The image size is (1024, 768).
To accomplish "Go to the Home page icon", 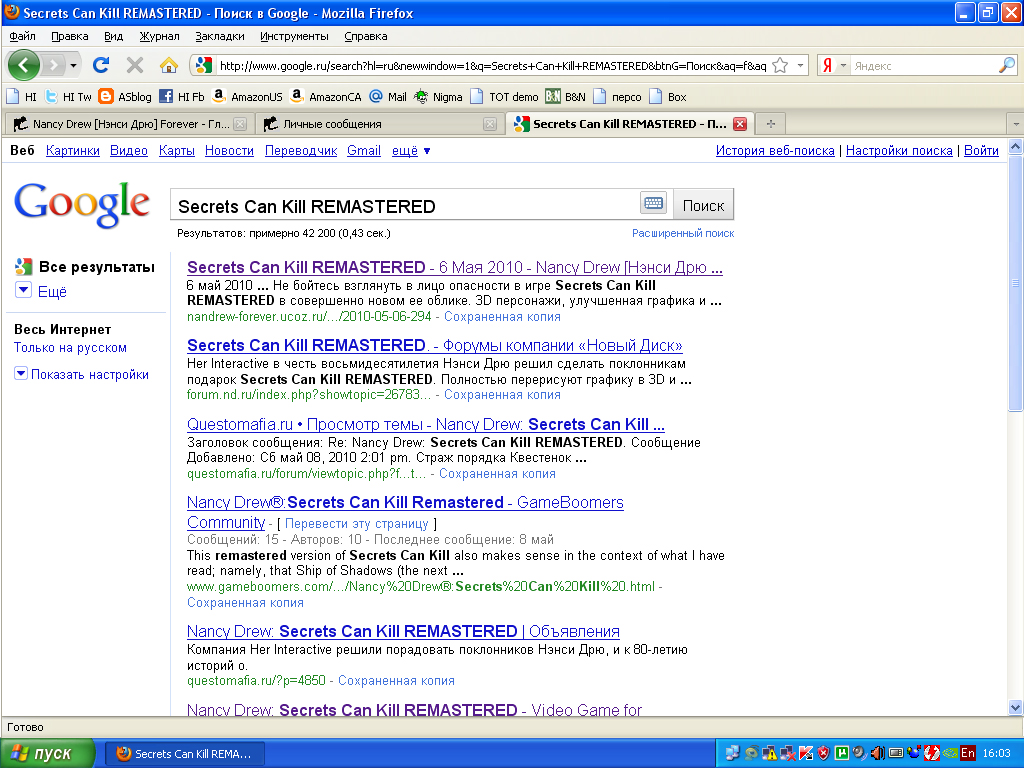I will (168, 65).
